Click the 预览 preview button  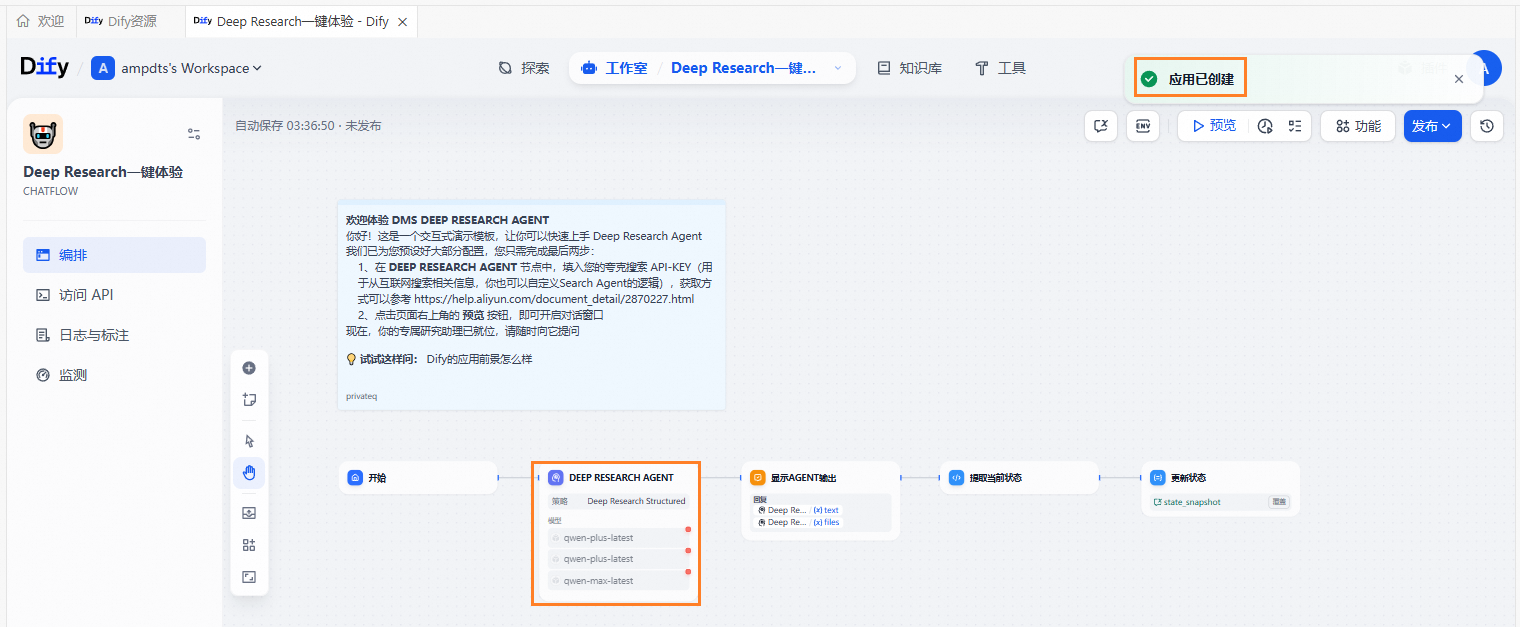(x=1213, y=126)
